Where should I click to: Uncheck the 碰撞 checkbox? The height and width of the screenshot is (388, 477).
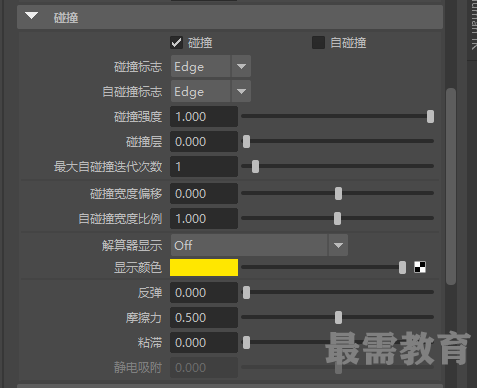[x=177, y=43]
